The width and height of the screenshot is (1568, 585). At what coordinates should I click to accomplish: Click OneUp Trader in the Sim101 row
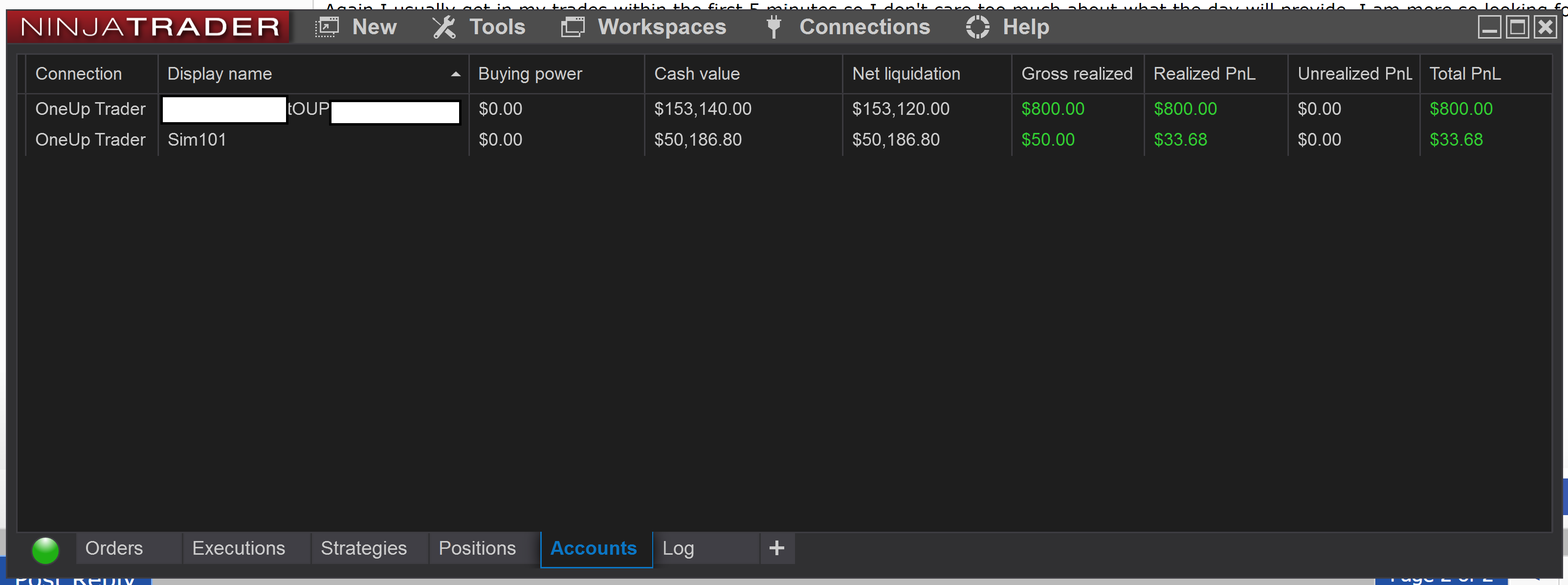[x=90, y=140]
